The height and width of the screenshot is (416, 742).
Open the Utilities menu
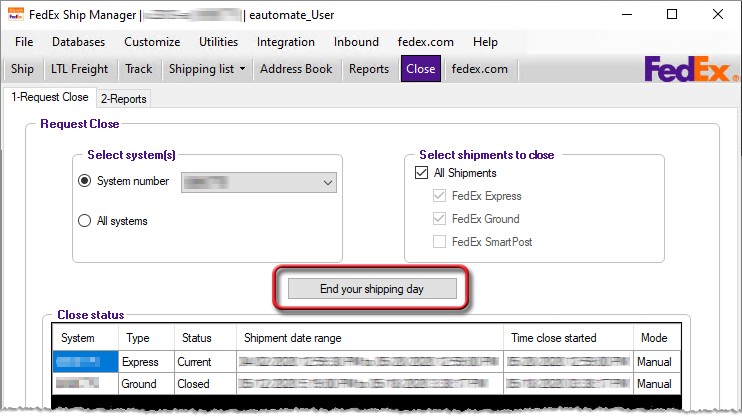click(218, 42)
